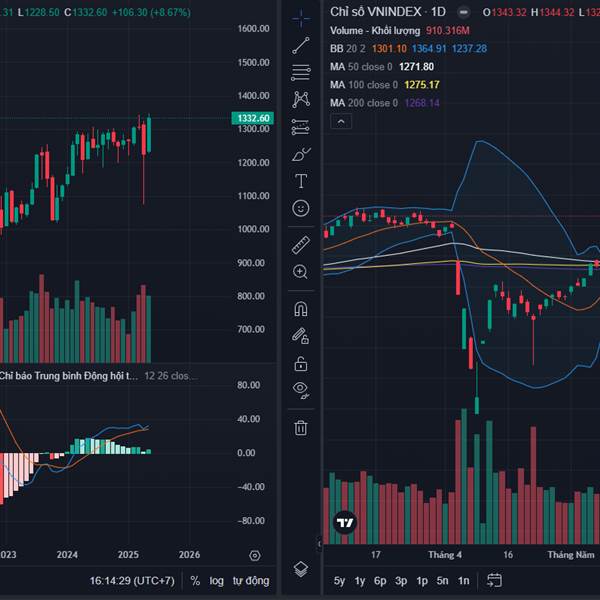Select the XABCD pattern tool
This screenshot has height=600, width=600.
(x=301, y=99)
